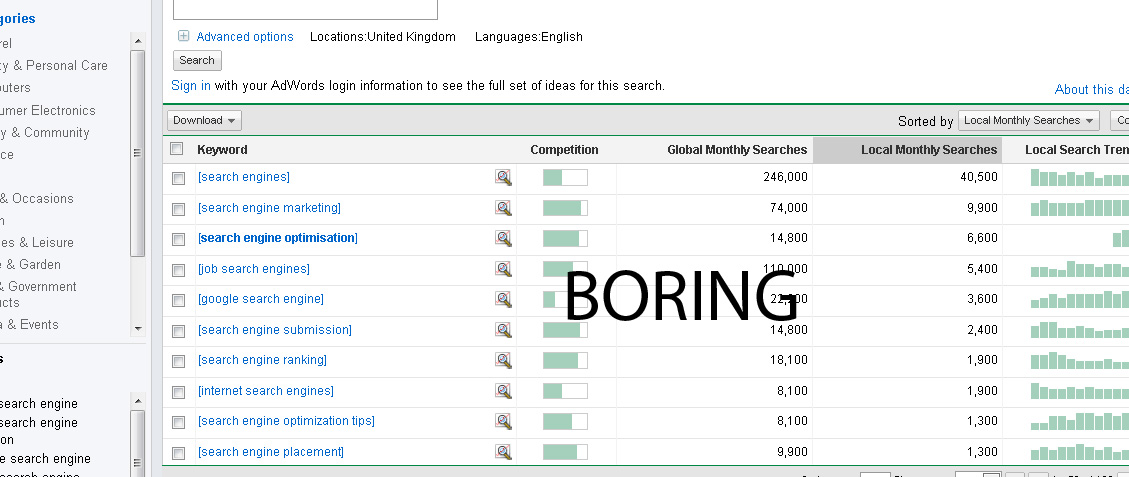Click magnifier icon next to search engines keyword
The height and width of the screenshot is (477, 1129).
[x=503, y=178]
